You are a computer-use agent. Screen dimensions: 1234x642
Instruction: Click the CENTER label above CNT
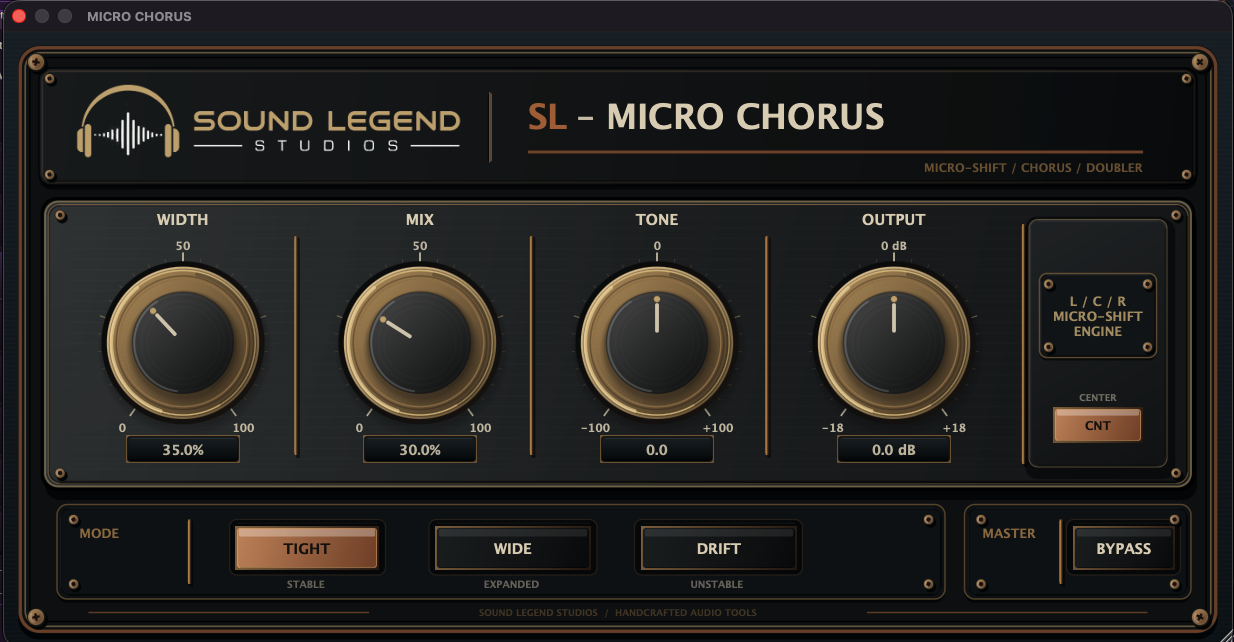click(x=1097, y=397)
